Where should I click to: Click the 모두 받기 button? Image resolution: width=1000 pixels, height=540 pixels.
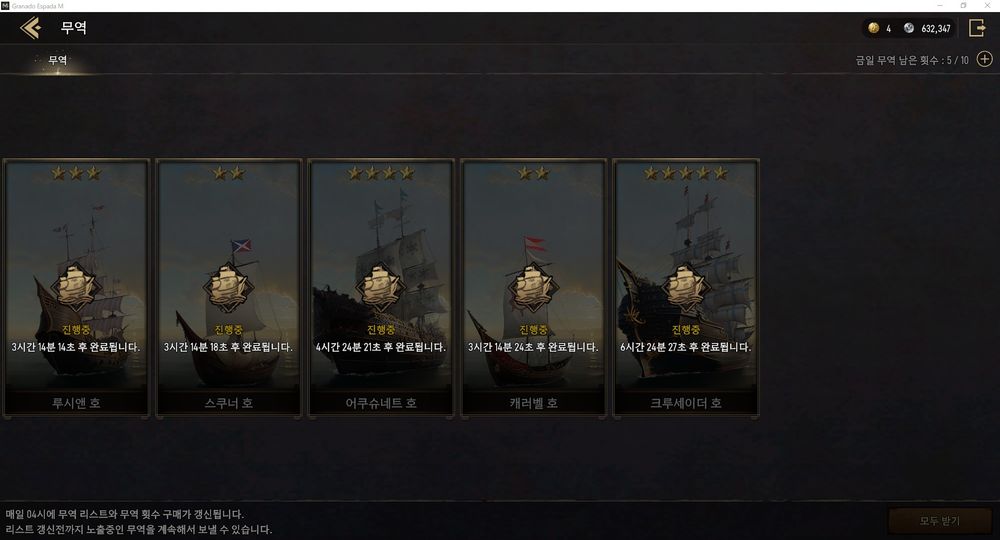[939, 521]
